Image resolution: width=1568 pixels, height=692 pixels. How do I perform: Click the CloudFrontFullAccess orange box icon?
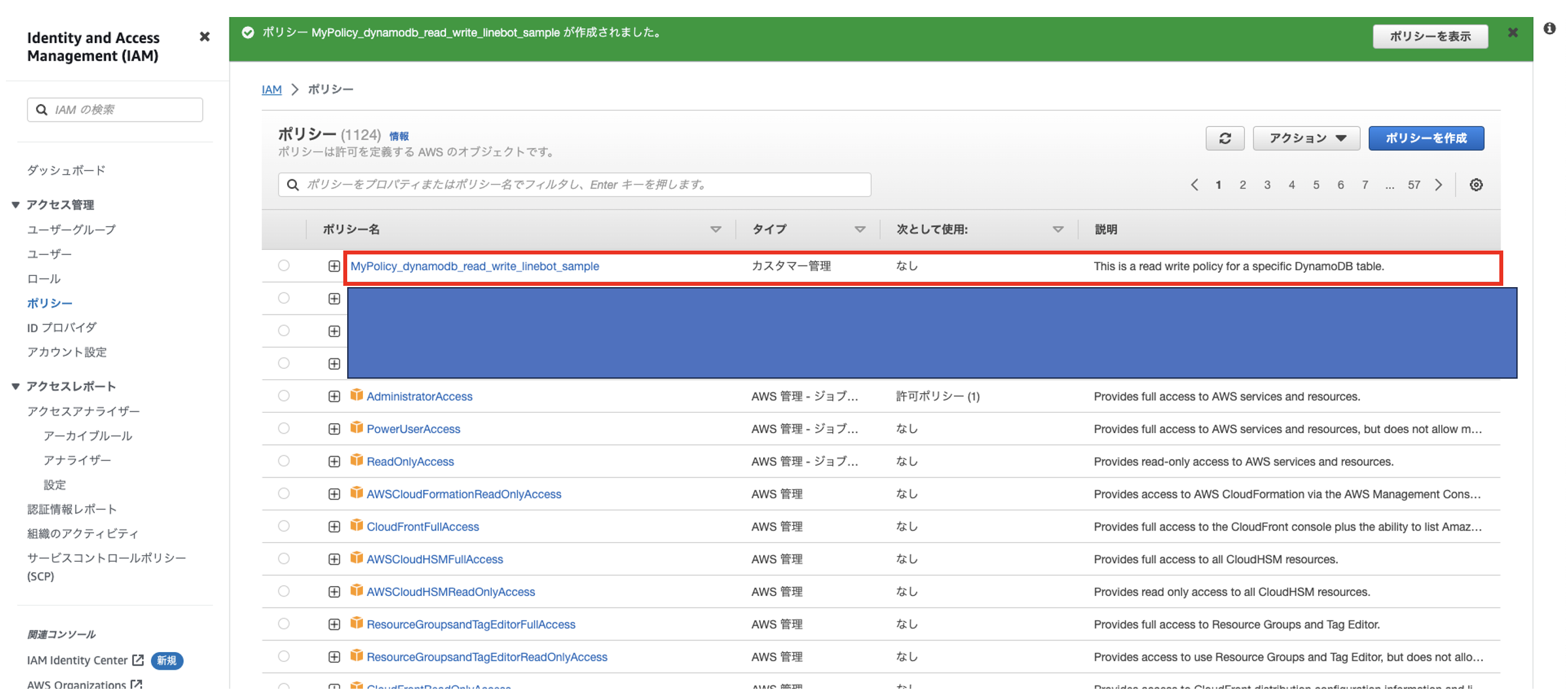pos(356,525)
